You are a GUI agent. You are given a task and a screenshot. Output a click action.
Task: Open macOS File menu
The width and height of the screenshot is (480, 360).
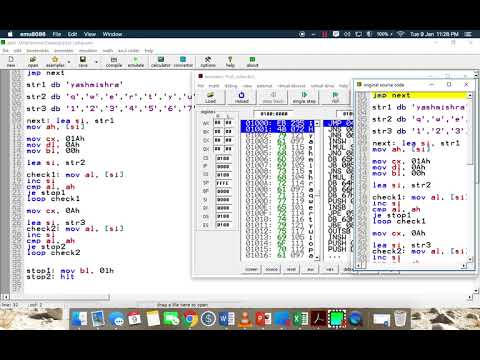click(57, 34)
